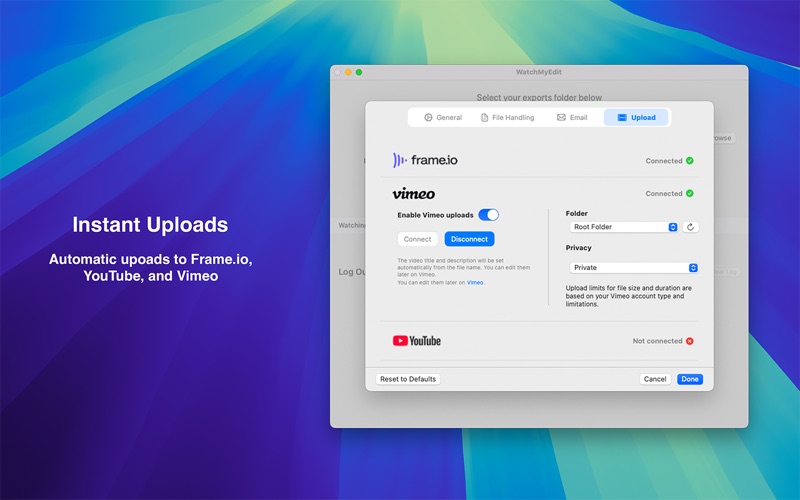Toggle the Enable Vimeo uploads switch
This screenshot has height=500, width=800.
click(x=488, y=215)
